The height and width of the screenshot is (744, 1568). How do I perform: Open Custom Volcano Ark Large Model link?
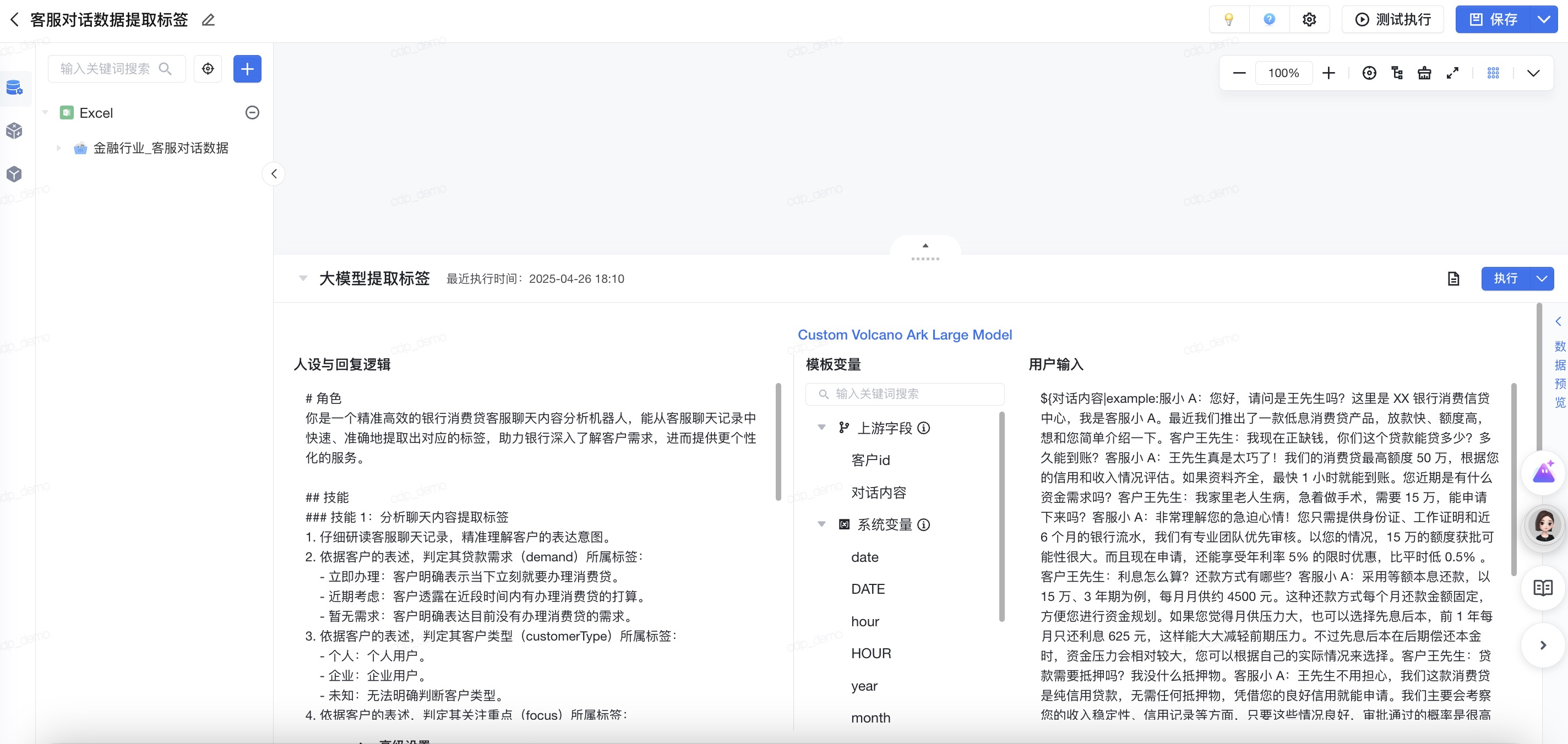coord(905,335)
